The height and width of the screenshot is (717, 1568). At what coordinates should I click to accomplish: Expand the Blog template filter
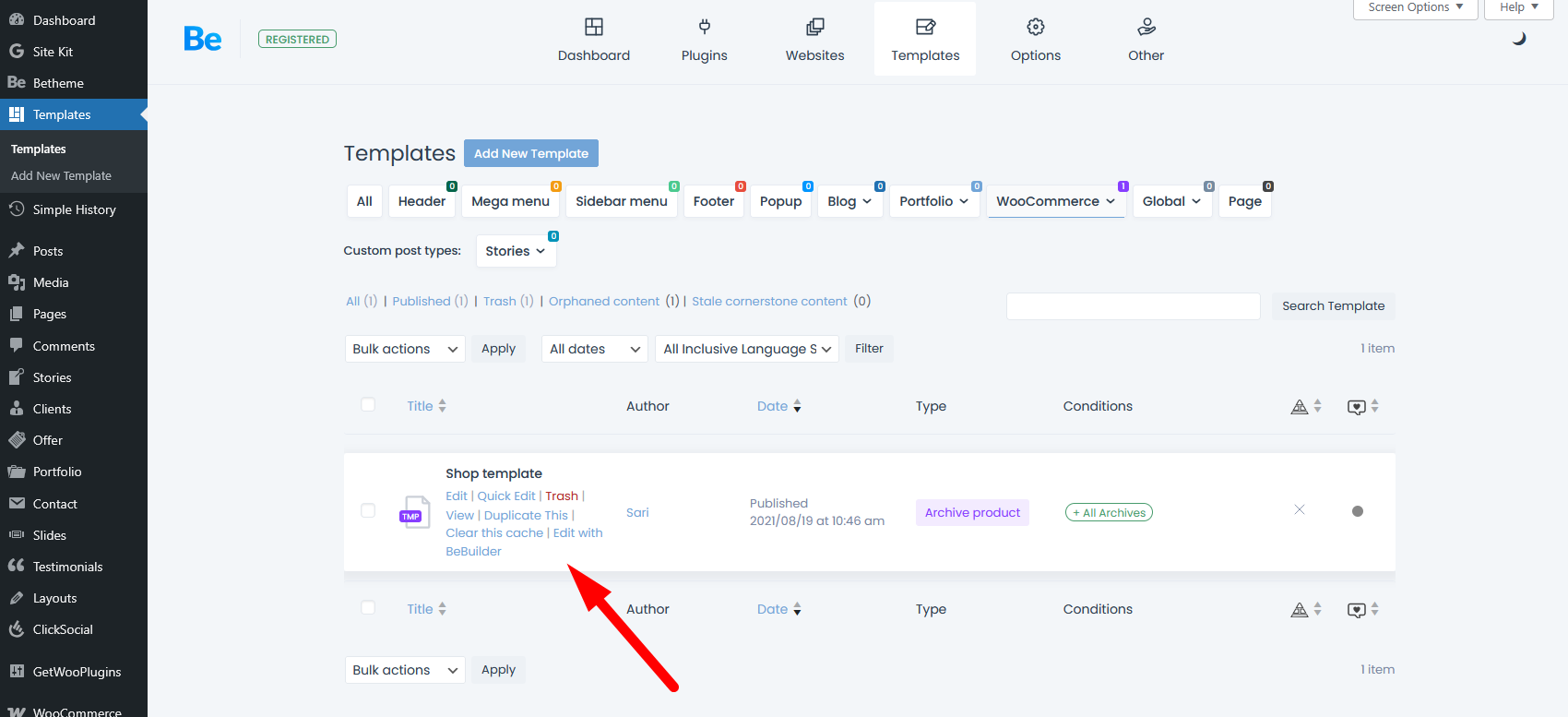coord(849,201)
